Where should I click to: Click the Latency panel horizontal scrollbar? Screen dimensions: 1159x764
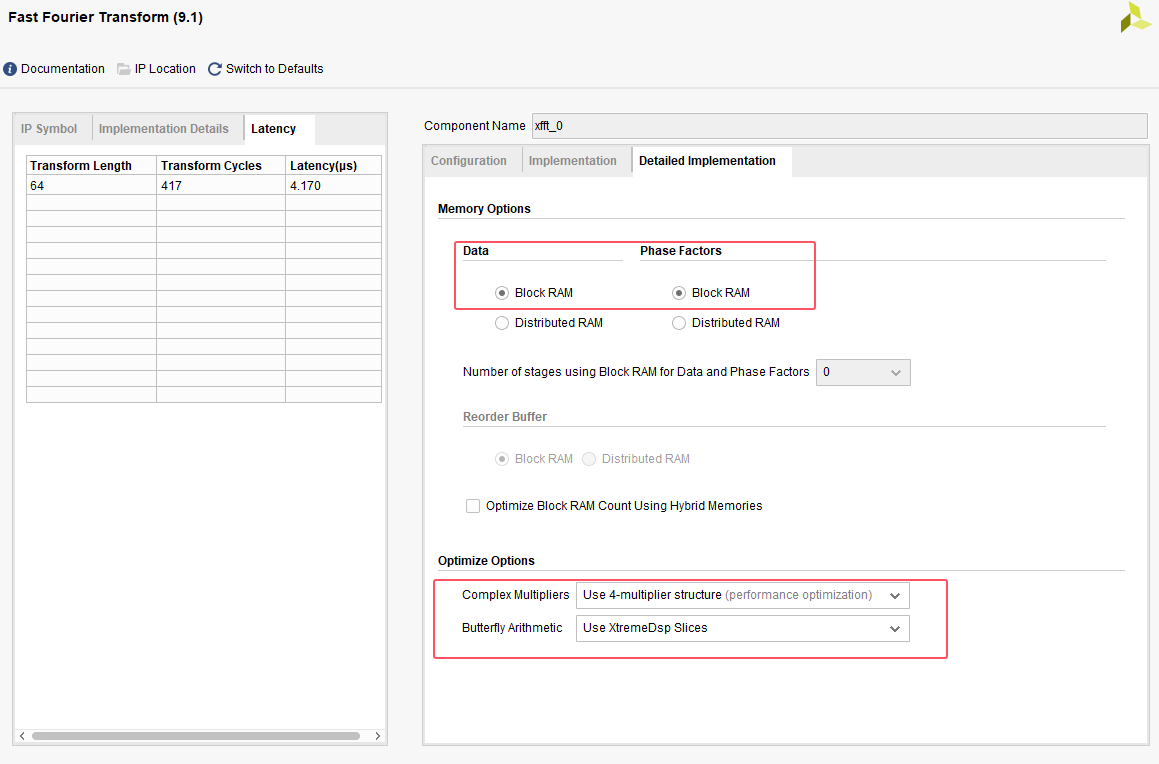196,736
